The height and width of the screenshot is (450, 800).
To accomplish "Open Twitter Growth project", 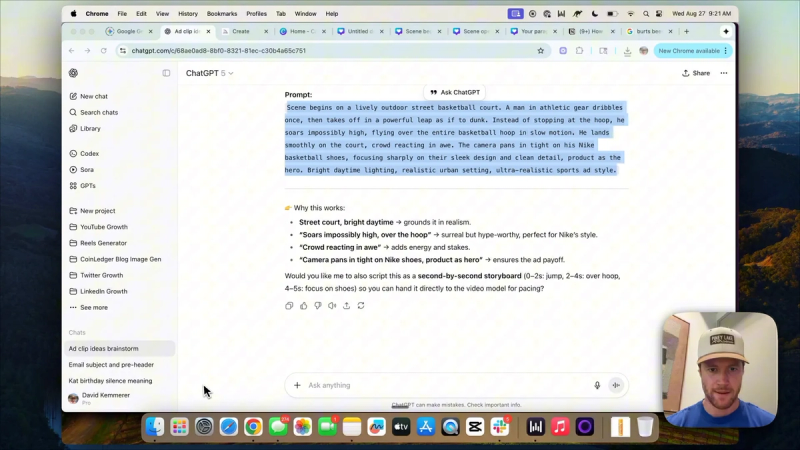I will [96, 276].
